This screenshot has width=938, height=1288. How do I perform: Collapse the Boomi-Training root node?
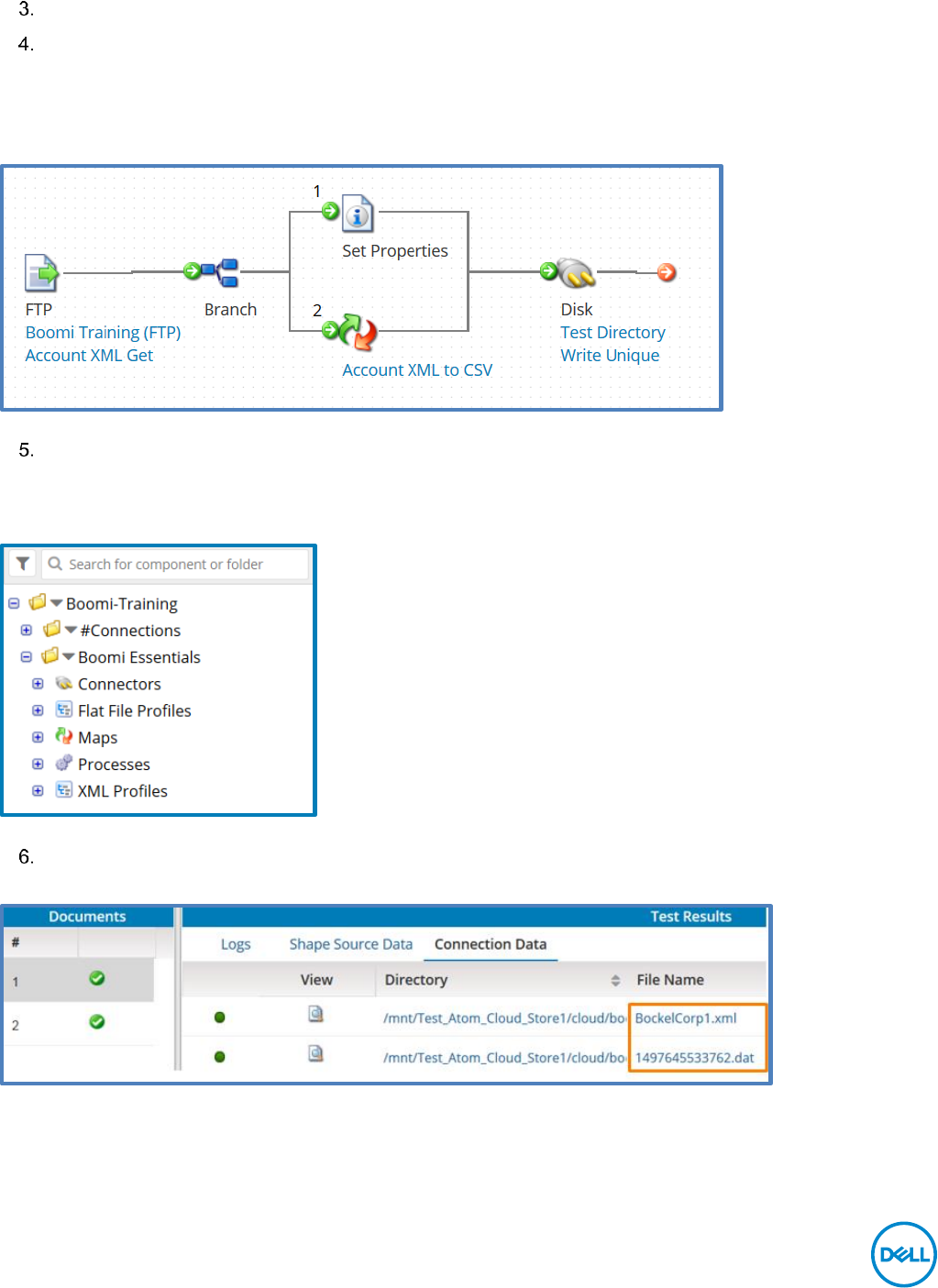click(14, 603)
